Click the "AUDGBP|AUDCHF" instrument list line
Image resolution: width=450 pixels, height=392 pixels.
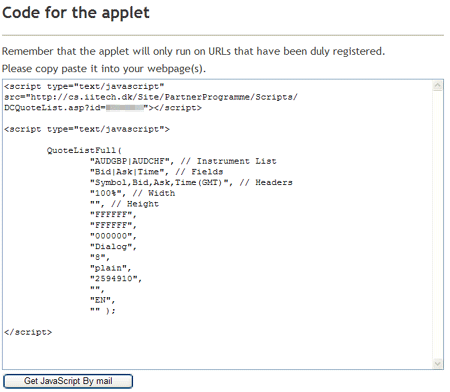pos(183,161)
